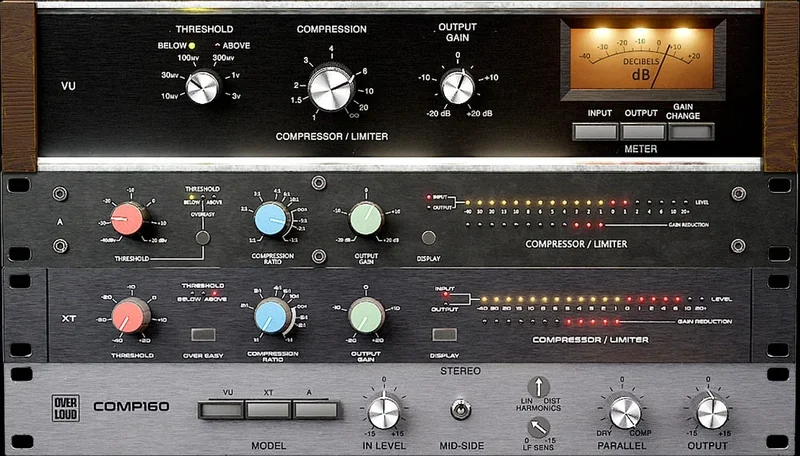Click the Lin/Dist Harmonics arrow selector
The image size is (800, 456).
pyautogui.click(x=538, y=388)
